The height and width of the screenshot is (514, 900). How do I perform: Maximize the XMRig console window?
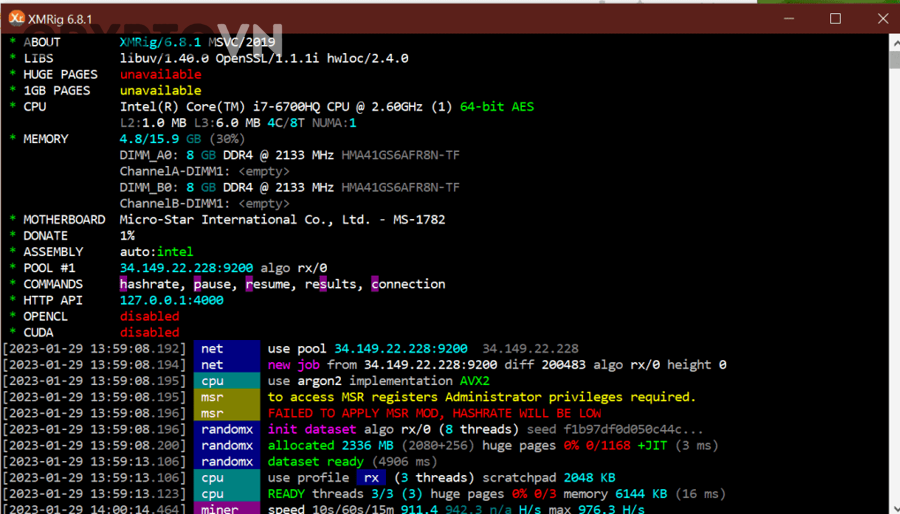[x=835, y=18]
